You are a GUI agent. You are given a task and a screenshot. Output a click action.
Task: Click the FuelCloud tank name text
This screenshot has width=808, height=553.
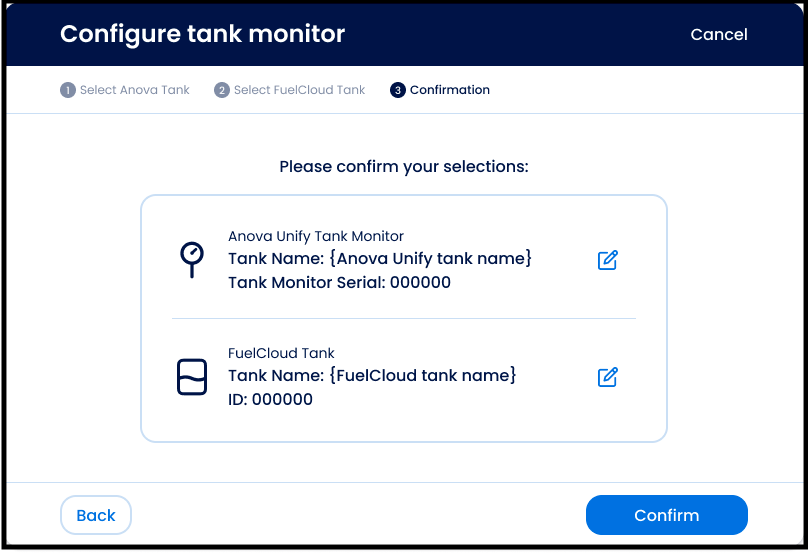(x=372, y=376)
